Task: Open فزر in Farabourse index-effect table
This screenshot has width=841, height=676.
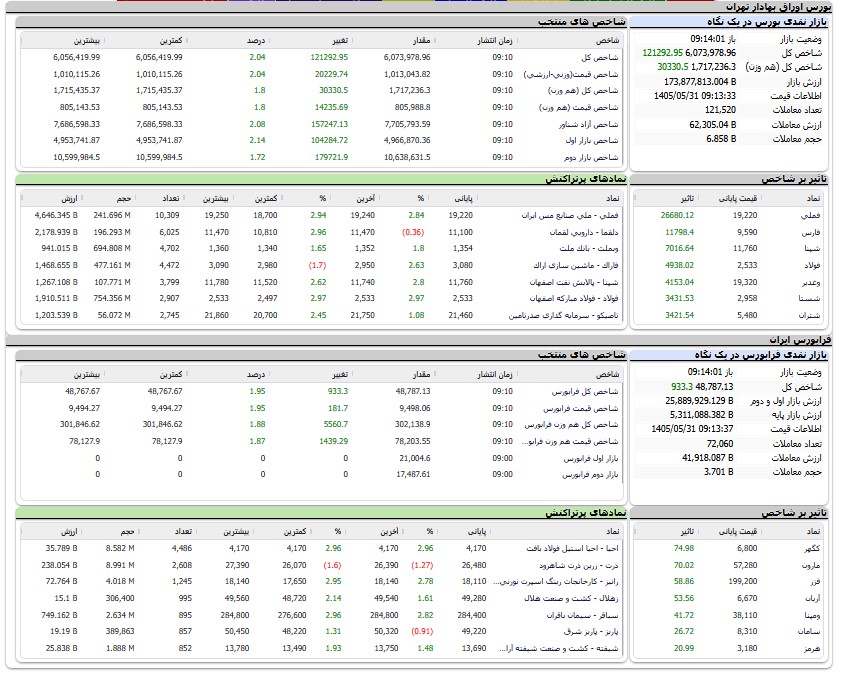Action: 815,582
